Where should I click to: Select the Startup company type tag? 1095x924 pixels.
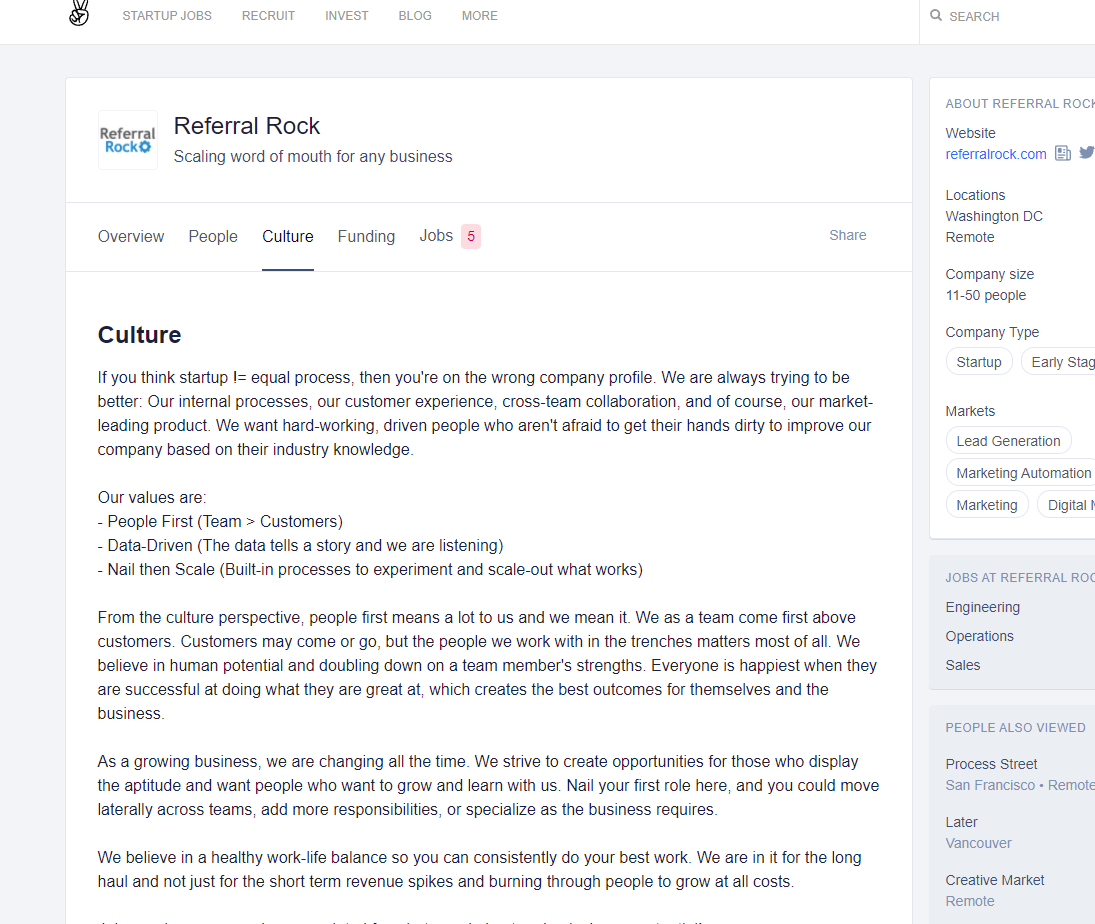978,362
